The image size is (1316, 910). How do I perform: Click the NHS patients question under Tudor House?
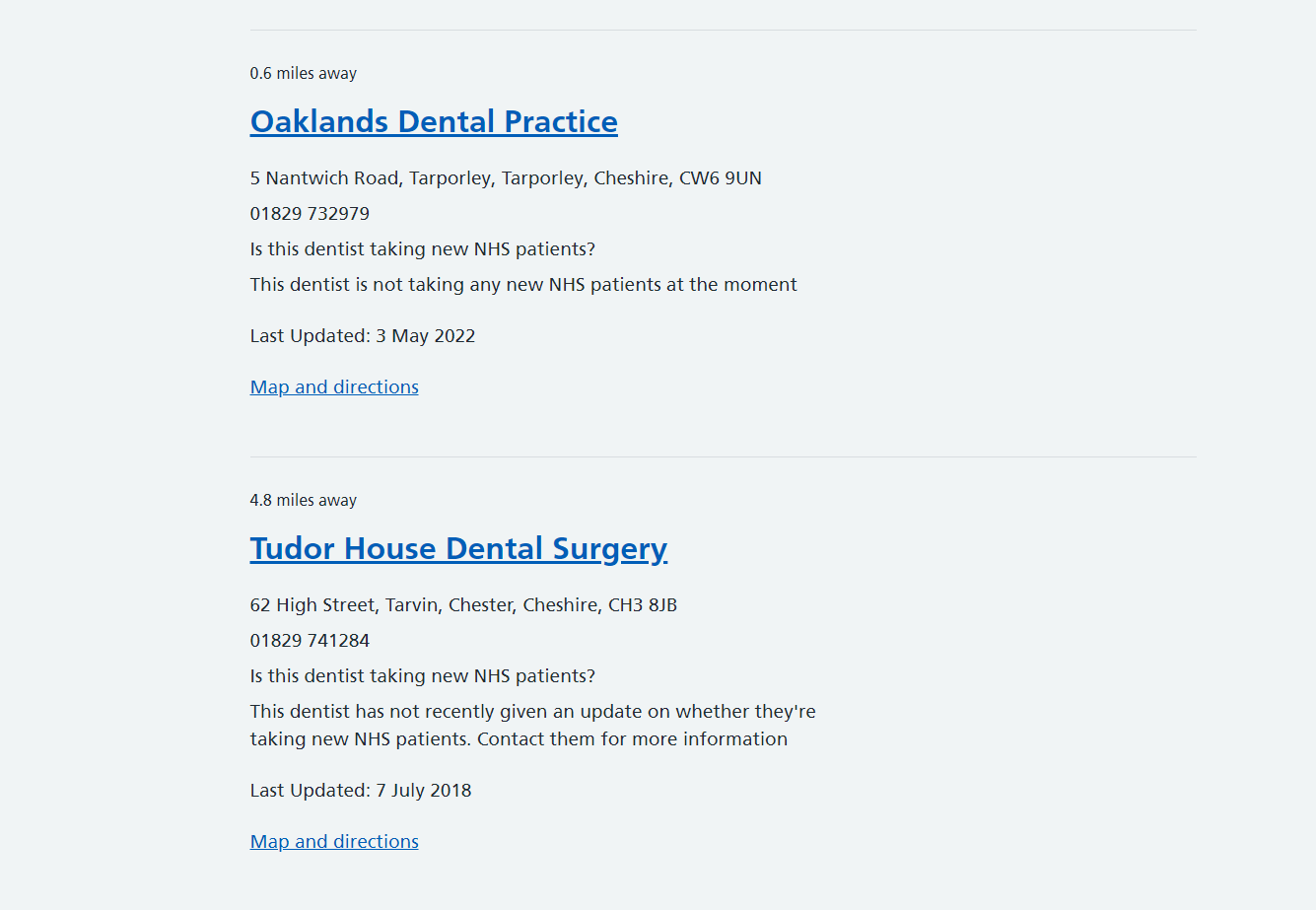coord(422,675)
